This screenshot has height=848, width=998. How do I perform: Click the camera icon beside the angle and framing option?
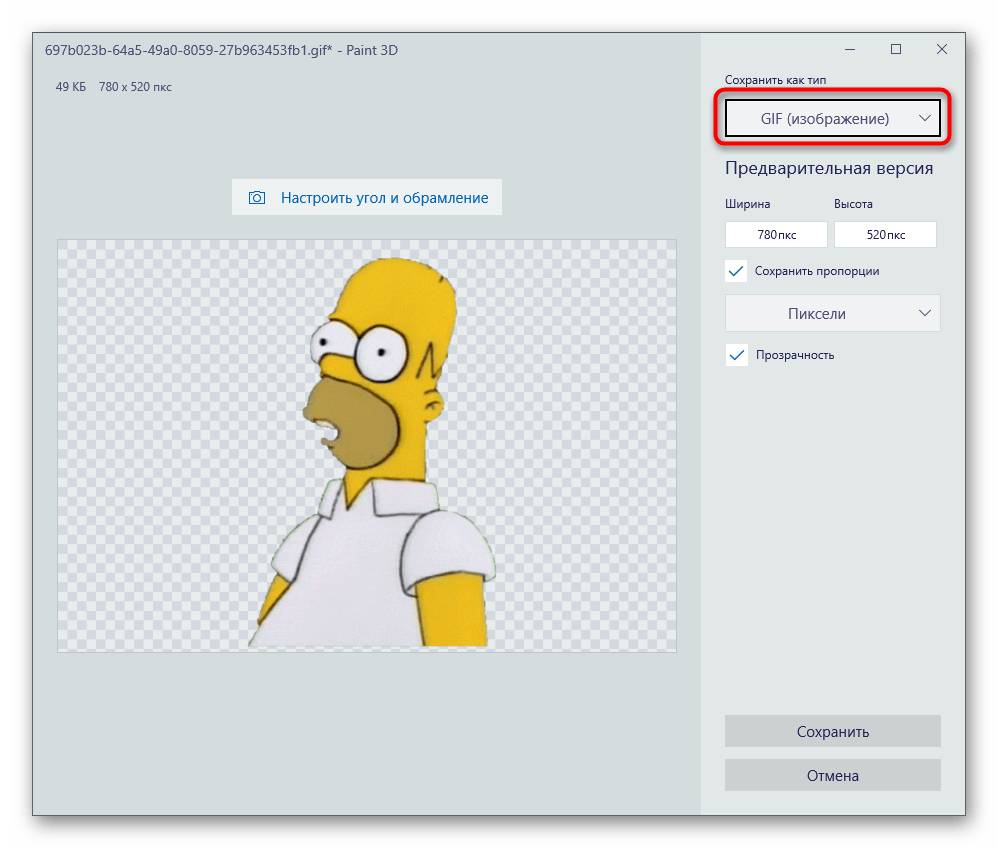[257, 198]
